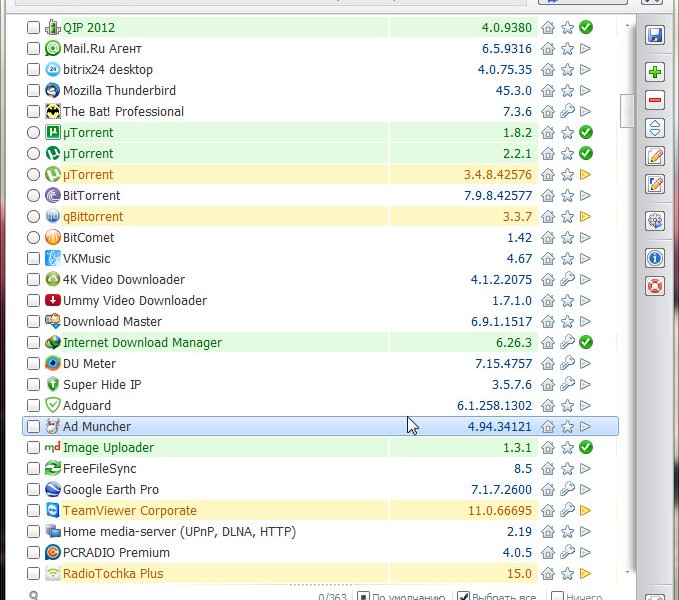Click the play arrow for VKMusic
Image resolution: width=679 pixels, height=600 pixels.
(585, 258)
